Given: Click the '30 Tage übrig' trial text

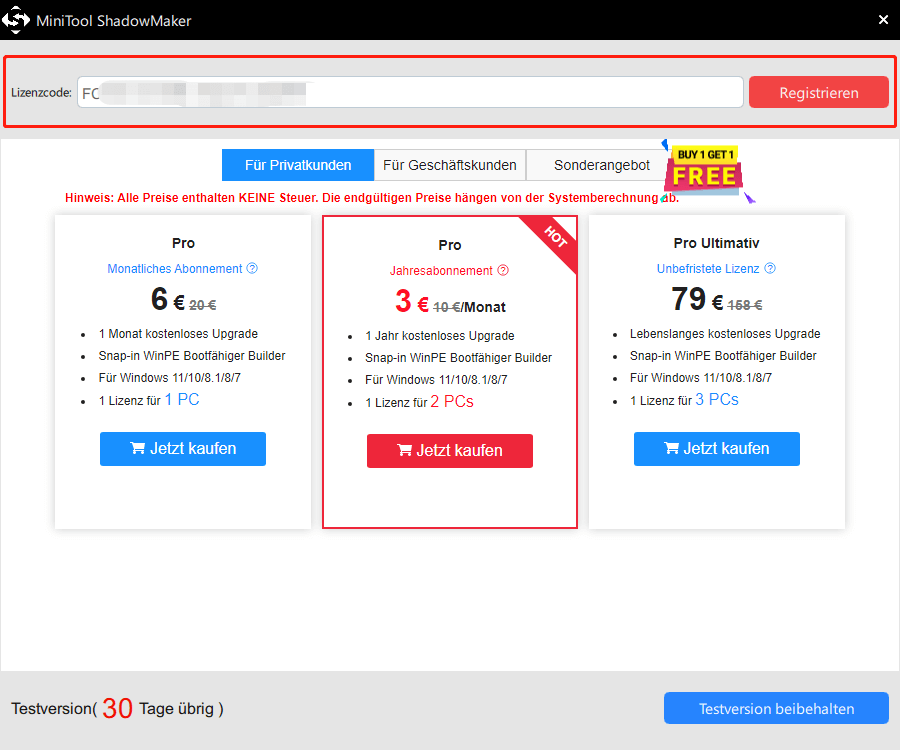Looking at the screenshot, I should coord(163,708).
